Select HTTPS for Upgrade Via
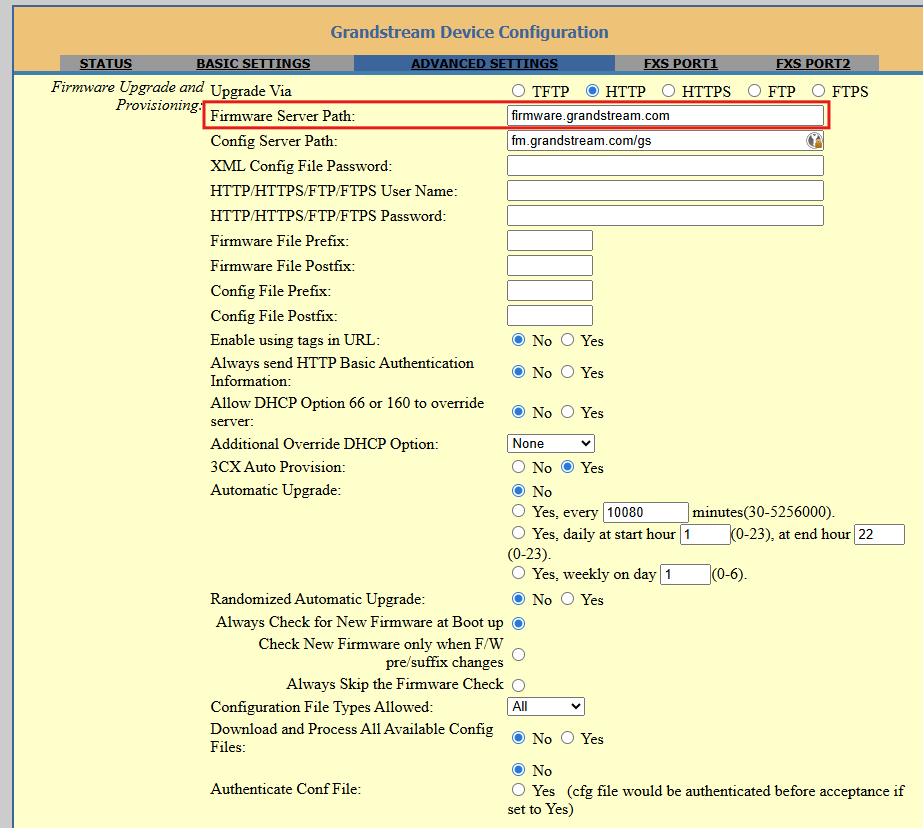This screenshot has height=828, width=923. coord(668,91)
